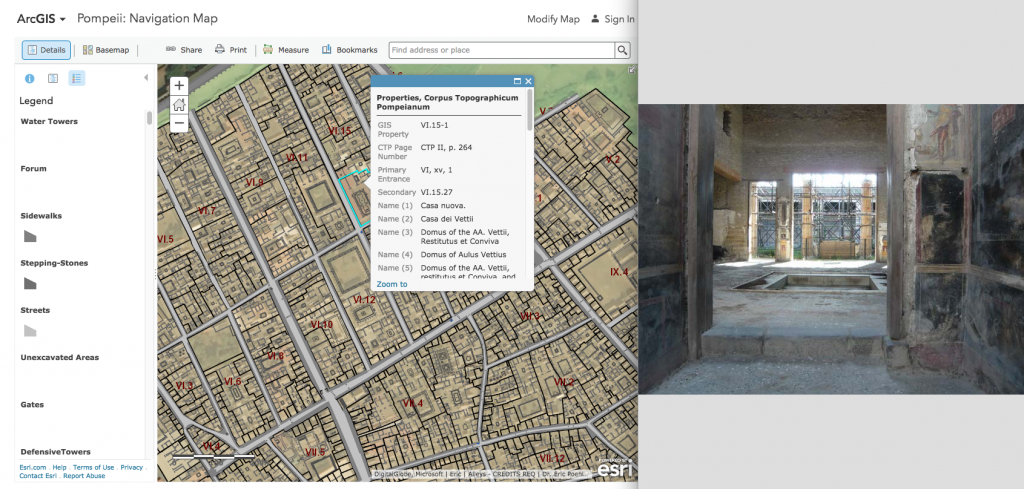
Task: Click the Streets legend swatch
Action: pyautogui.click(x=30, y=330)
